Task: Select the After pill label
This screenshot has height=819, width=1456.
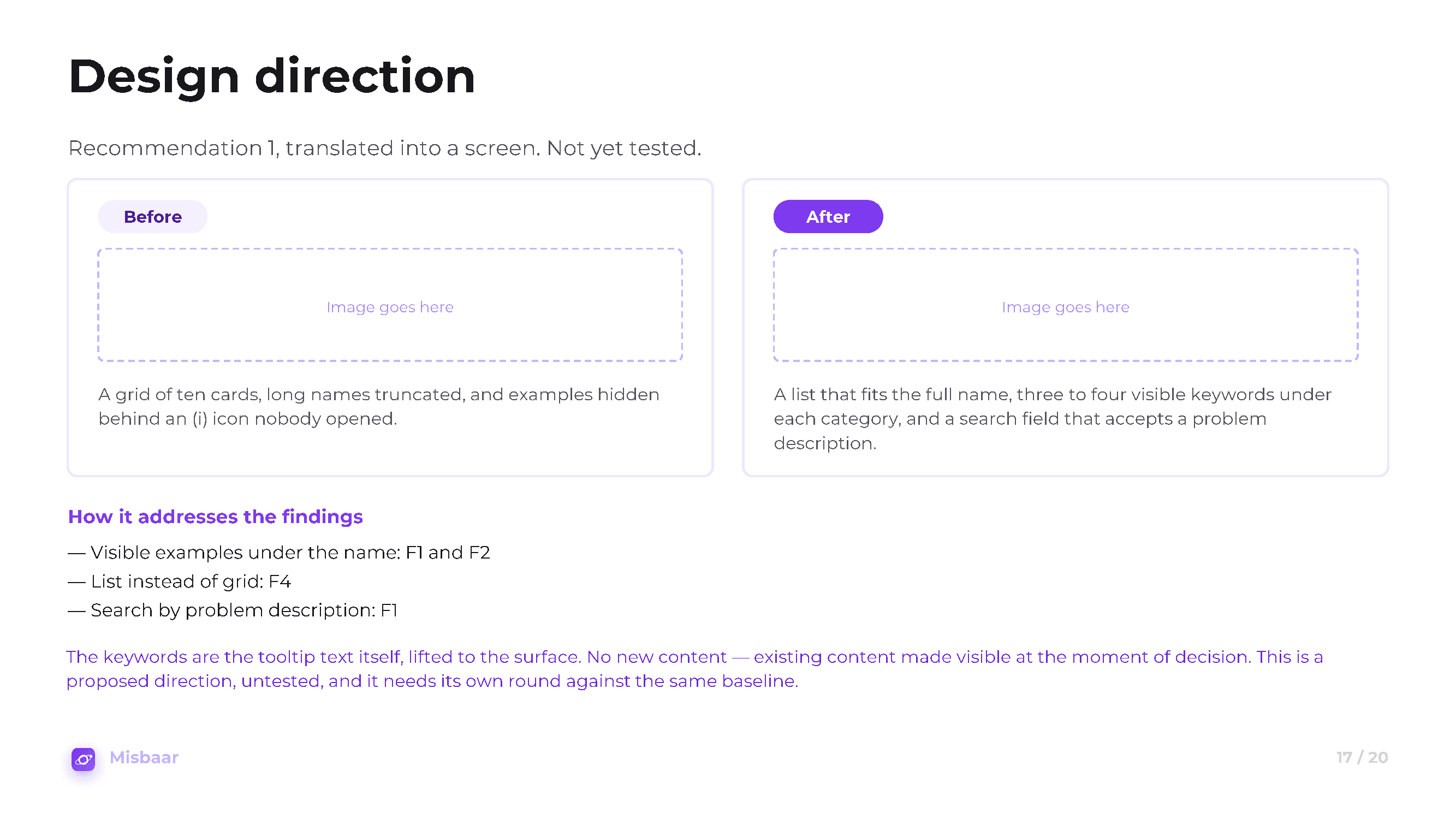Action: pyautogui.click(x=828, y=216)
